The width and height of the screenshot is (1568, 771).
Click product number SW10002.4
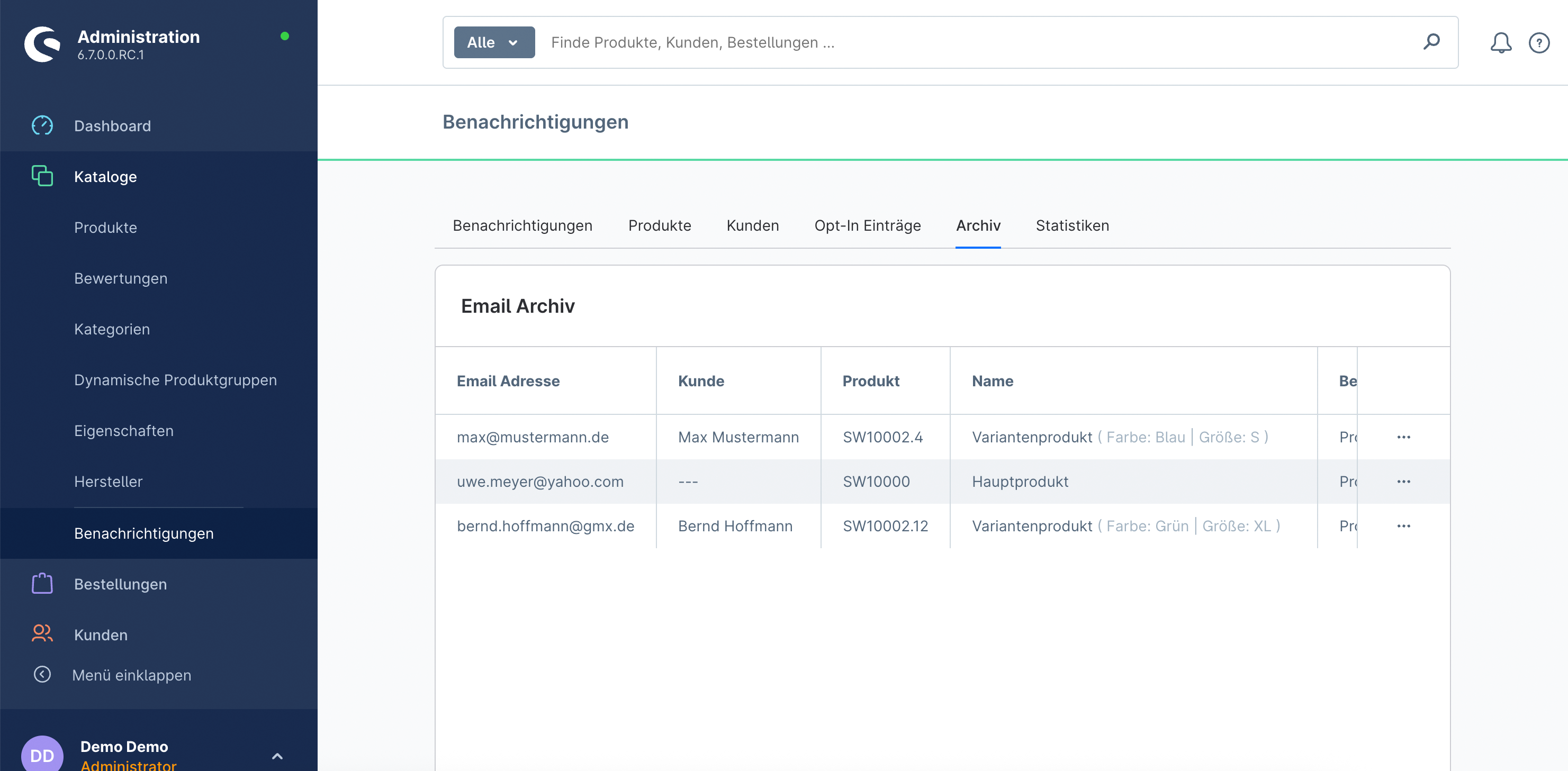point(882,437)
